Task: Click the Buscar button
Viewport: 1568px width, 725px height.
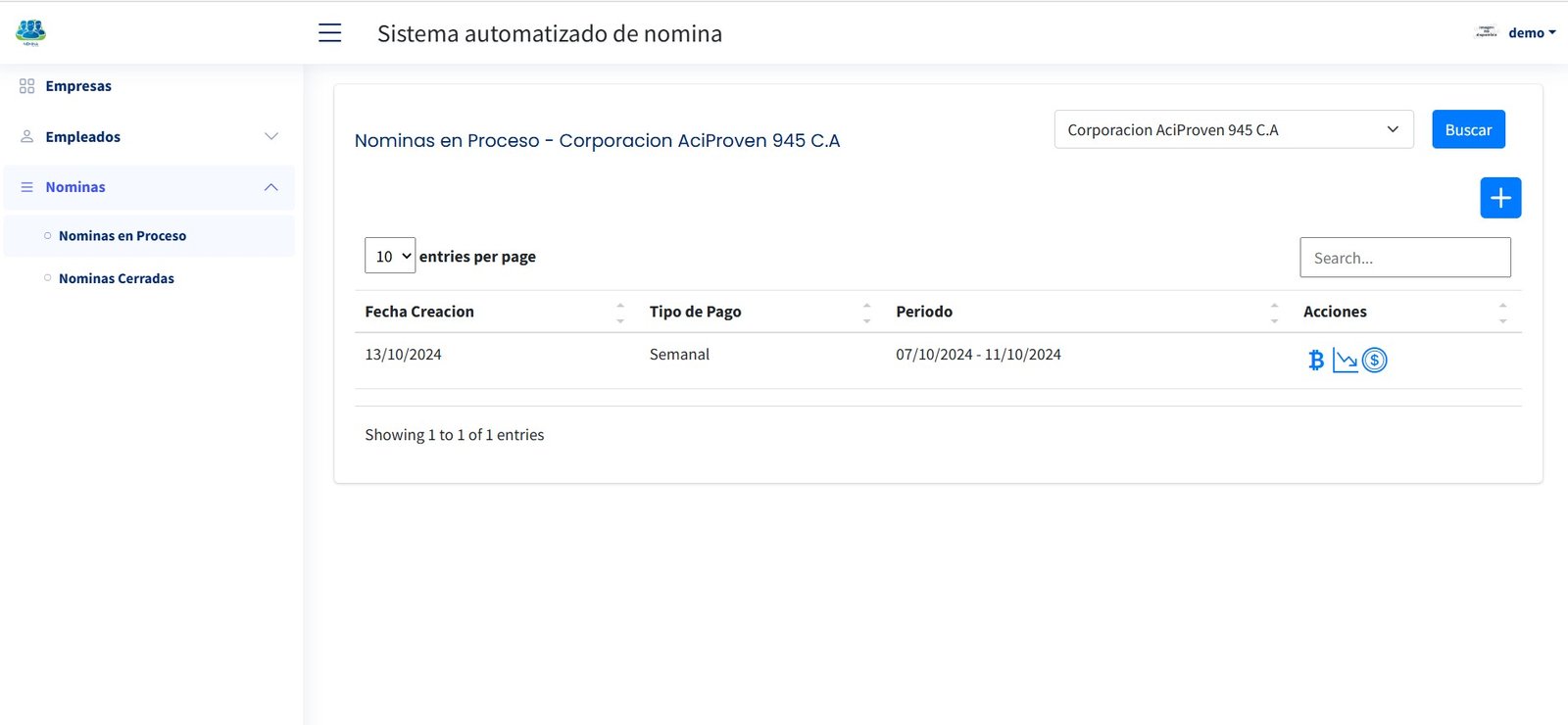Action: click(x=1467, y=129)
